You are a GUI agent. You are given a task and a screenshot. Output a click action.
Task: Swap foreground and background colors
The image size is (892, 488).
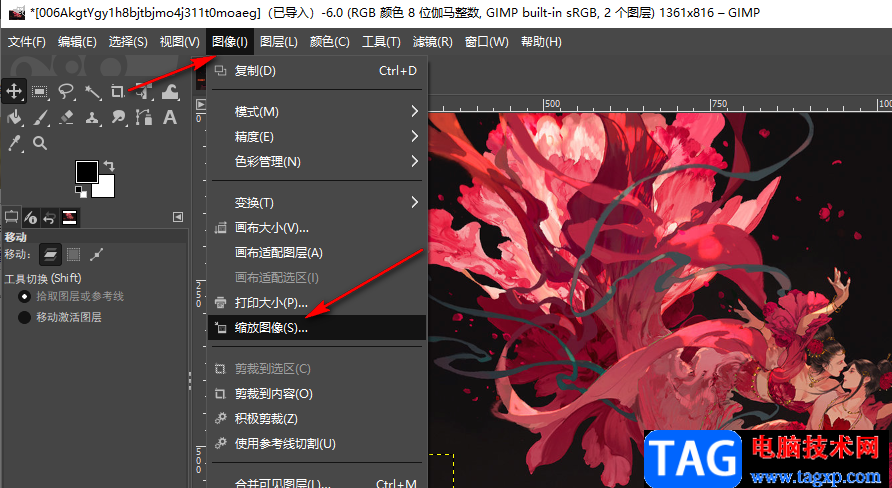(109, 166)
